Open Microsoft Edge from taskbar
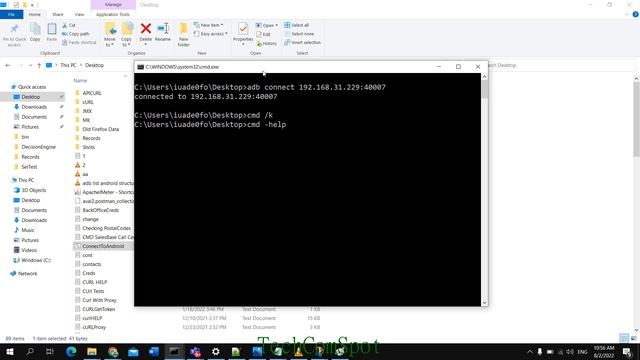 (71, 351)
